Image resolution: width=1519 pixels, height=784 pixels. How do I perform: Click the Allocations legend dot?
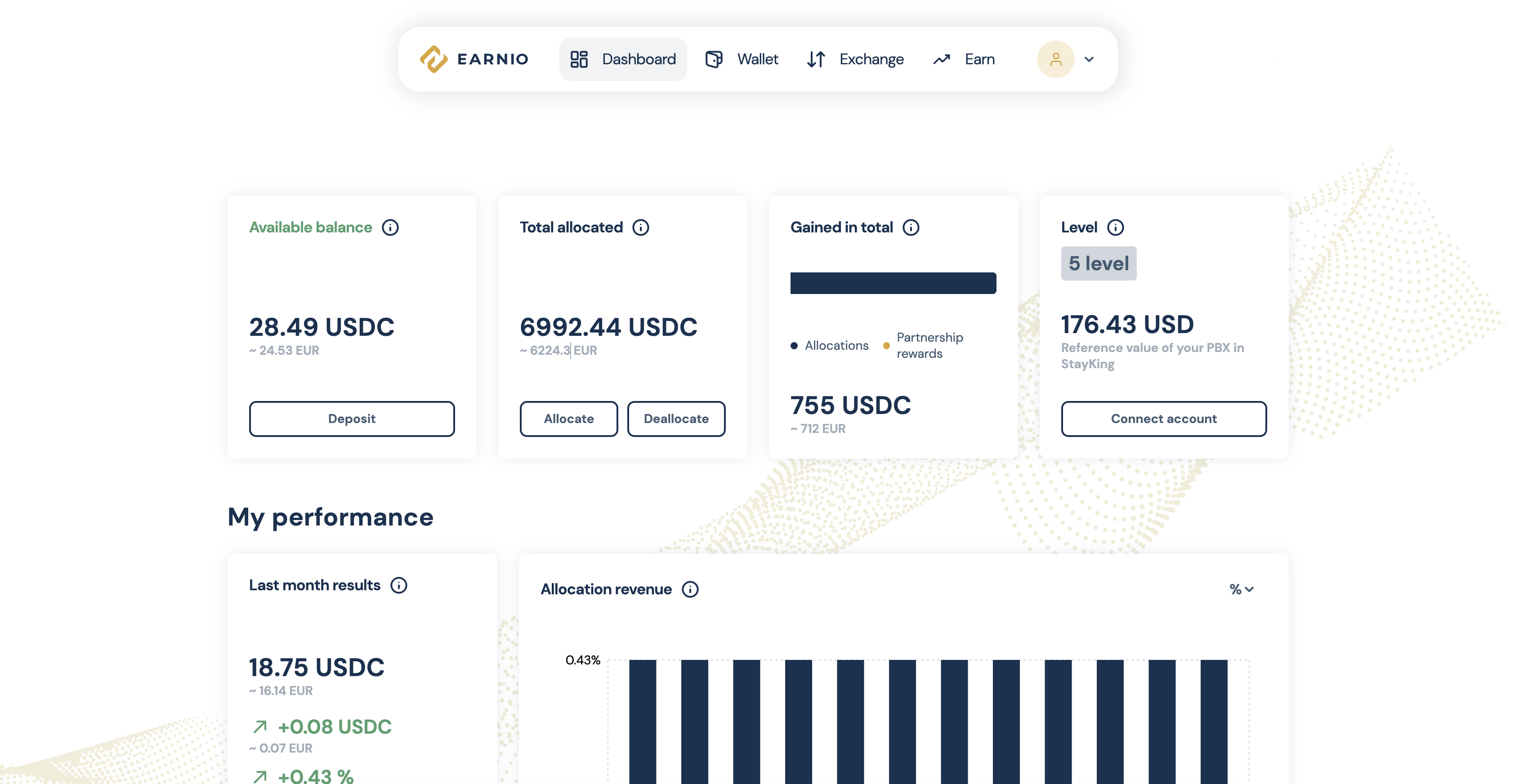[x=794, y=346]
